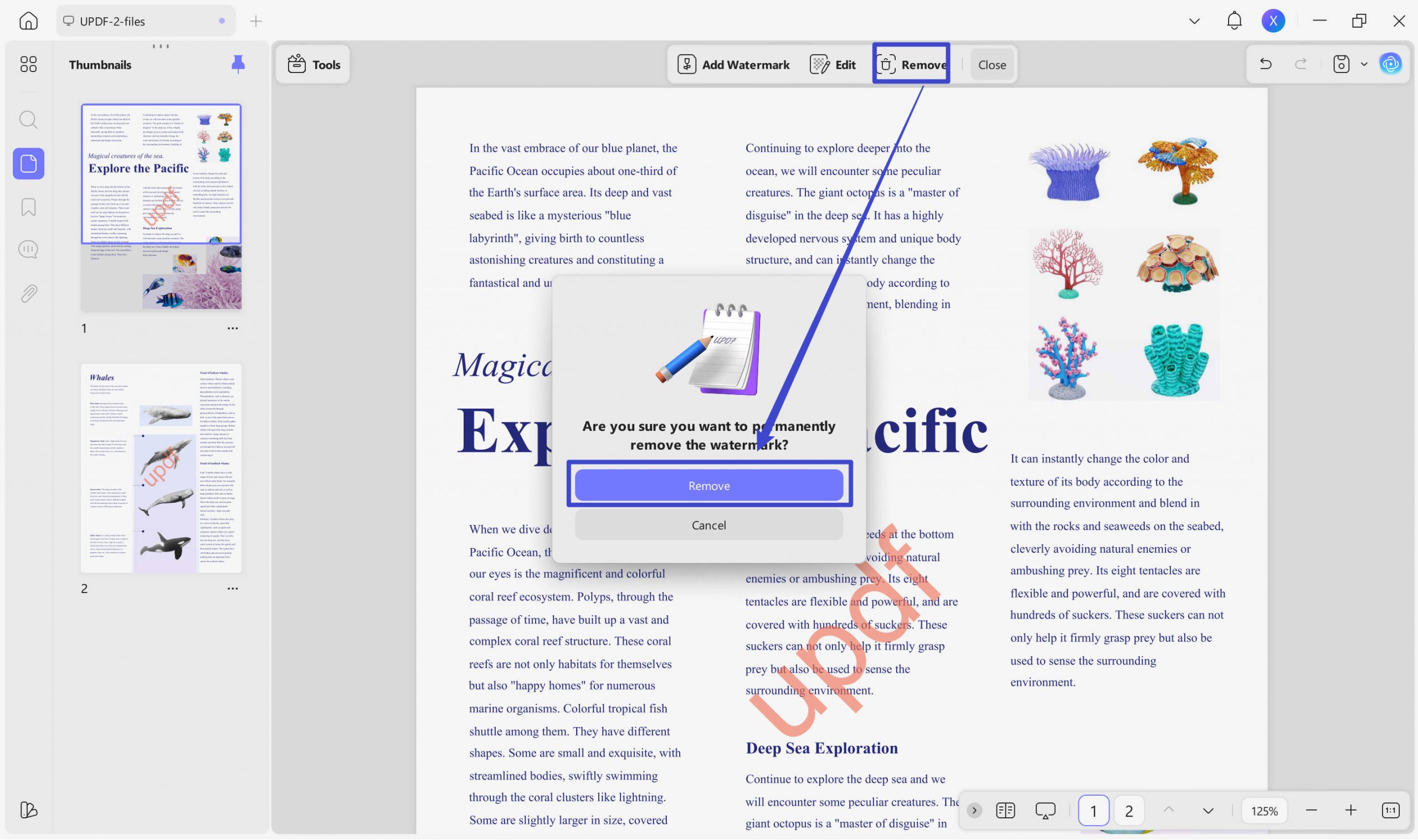The image size is (1418, 840).
Task: Open the comments sidebar icon
Action: point(28,250)
